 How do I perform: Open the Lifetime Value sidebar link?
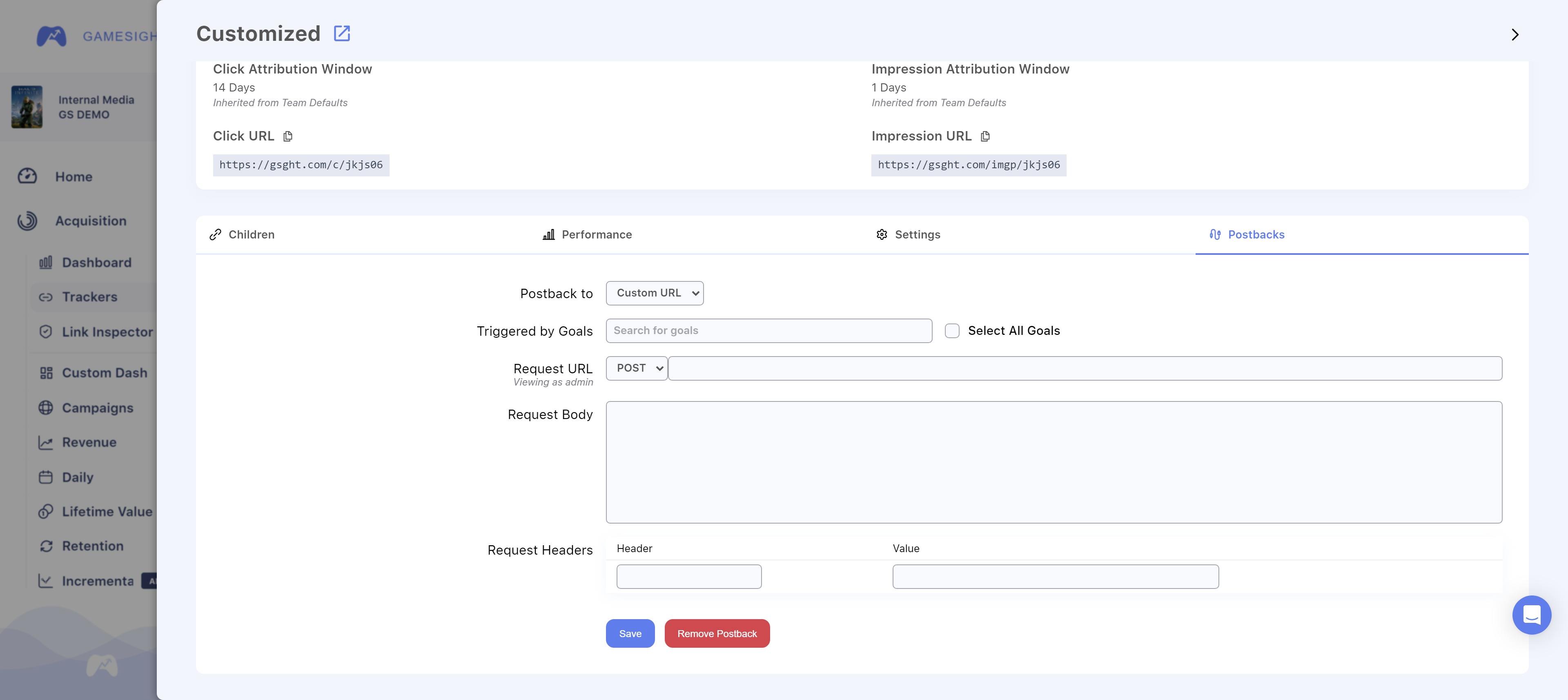107,512
